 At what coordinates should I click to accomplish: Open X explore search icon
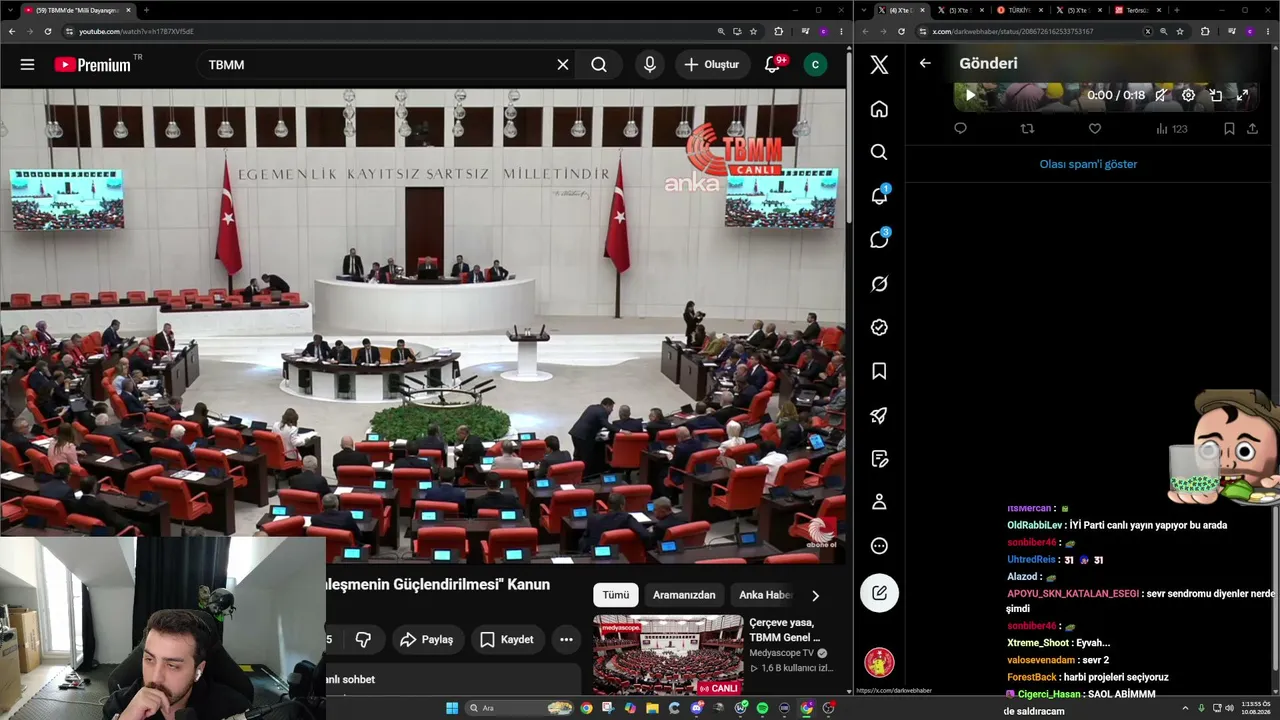click(879, 152)
